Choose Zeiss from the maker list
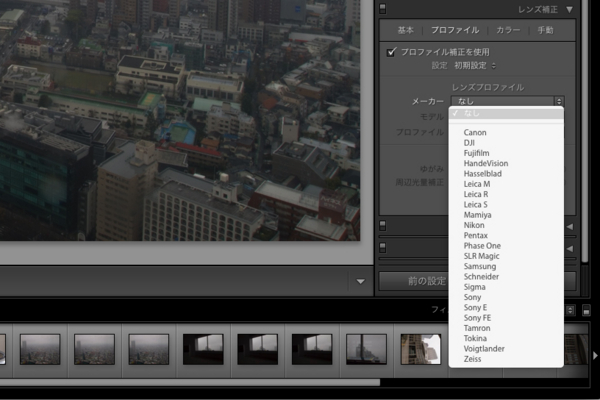 (x=506, y=359)
